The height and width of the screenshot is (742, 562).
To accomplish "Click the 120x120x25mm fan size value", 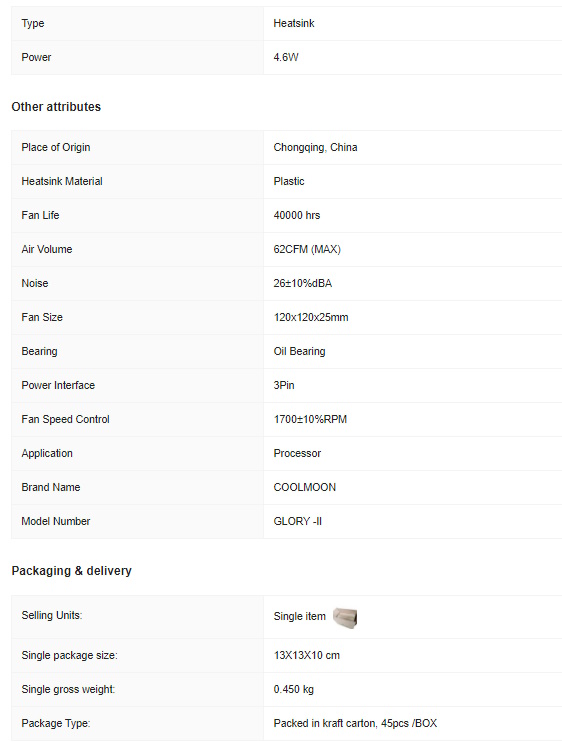I will coord(311,318).
